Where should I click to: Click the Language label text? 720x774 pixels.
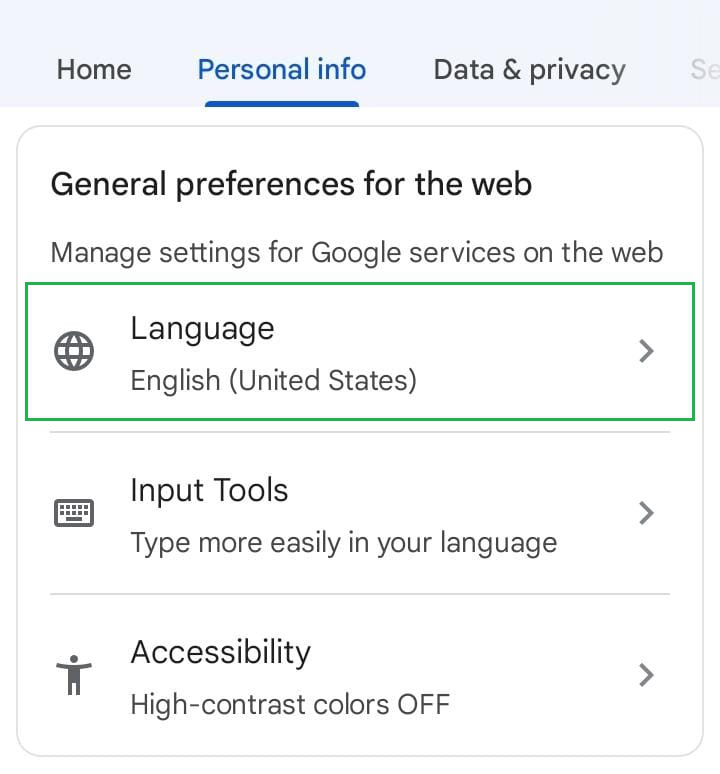pyautogui.click(x=202, y=329)
